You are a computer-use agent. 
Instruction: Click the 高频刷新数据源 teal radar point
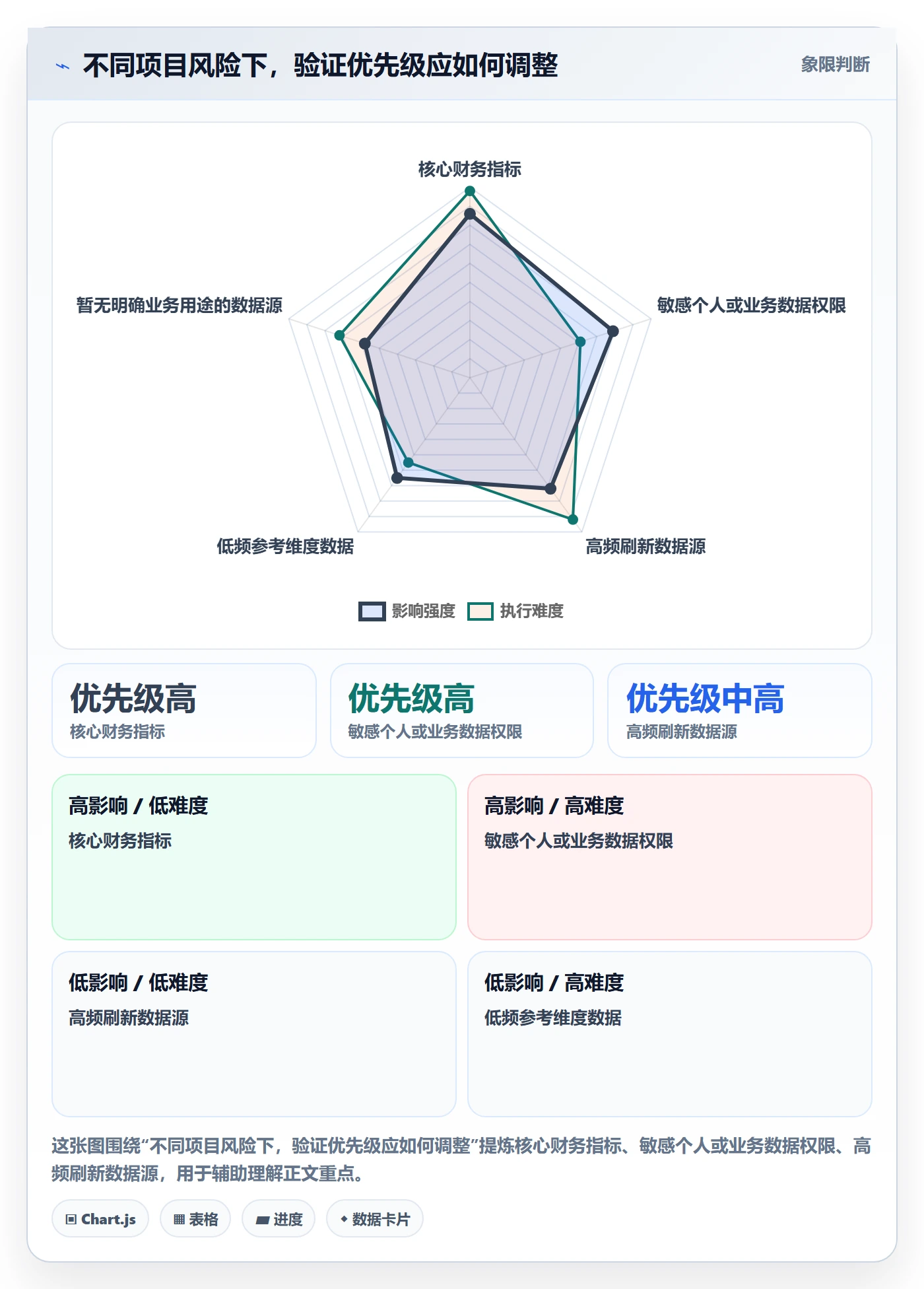573,520
